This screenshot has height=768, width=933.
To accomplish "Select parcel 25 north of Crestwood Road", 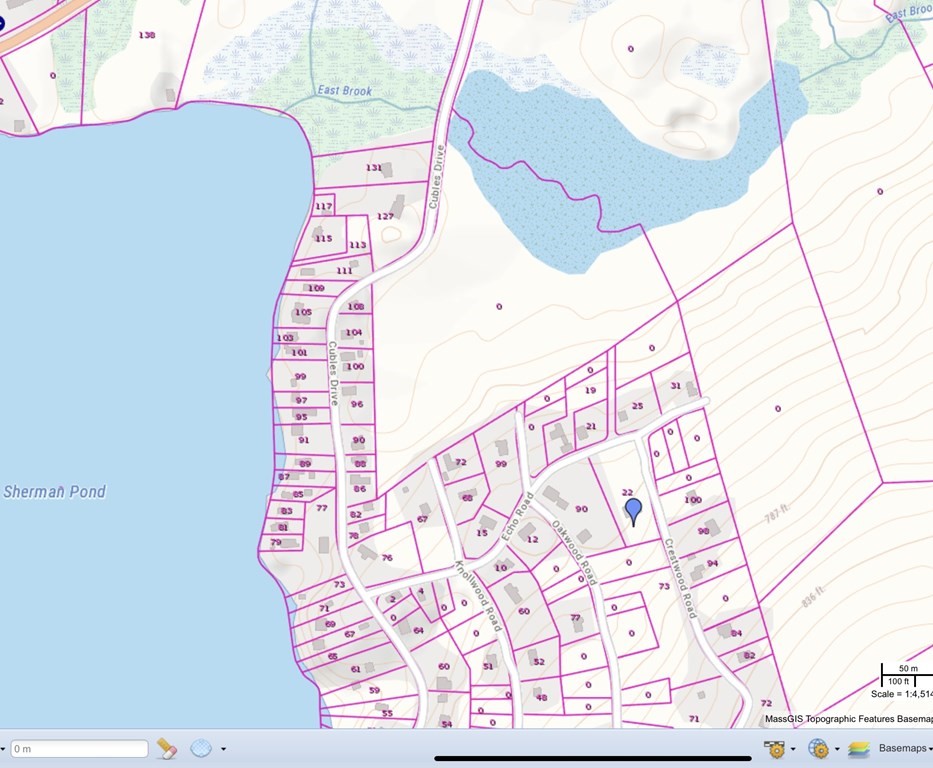I will point(637,406).
